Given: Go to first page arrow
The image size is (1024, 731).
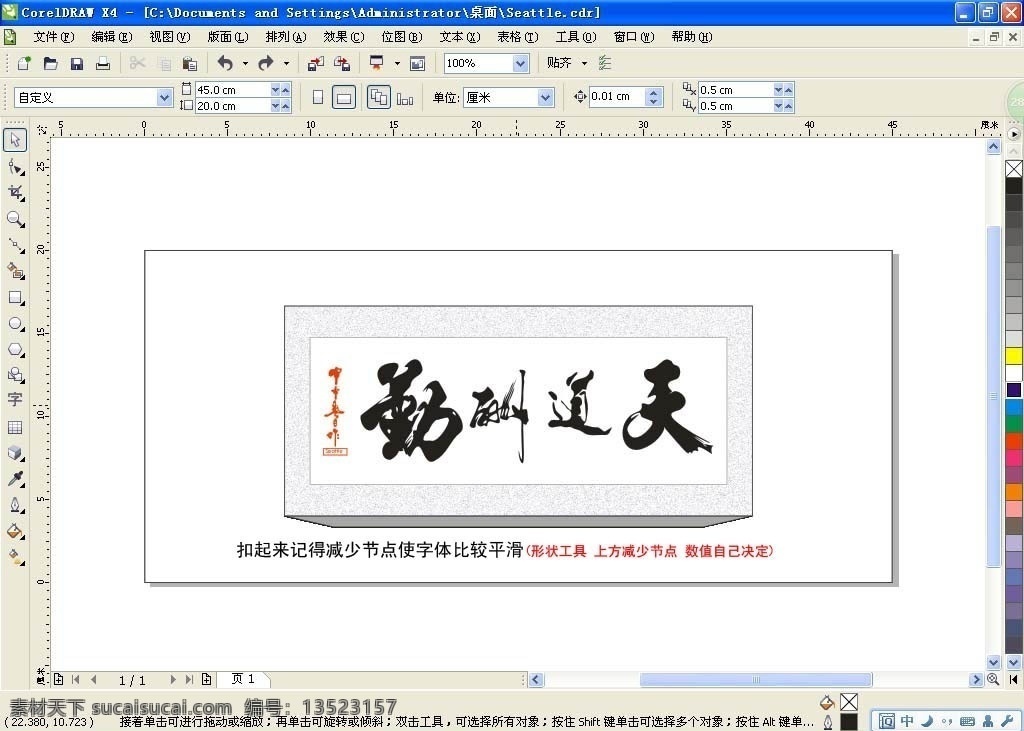Looking at the screenshot, I should (76, 680).
